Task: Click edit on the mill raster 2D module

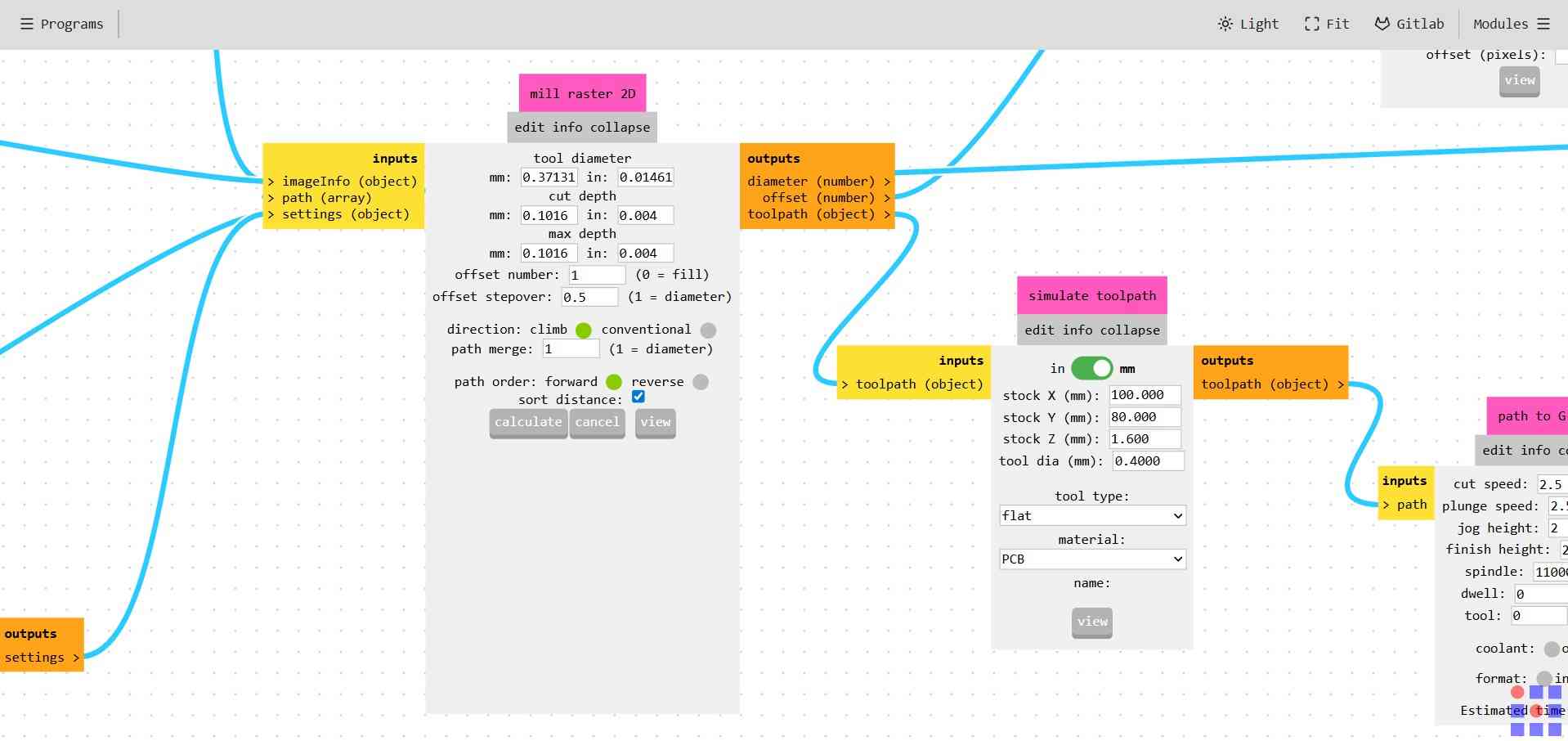Action: (529, 127)
